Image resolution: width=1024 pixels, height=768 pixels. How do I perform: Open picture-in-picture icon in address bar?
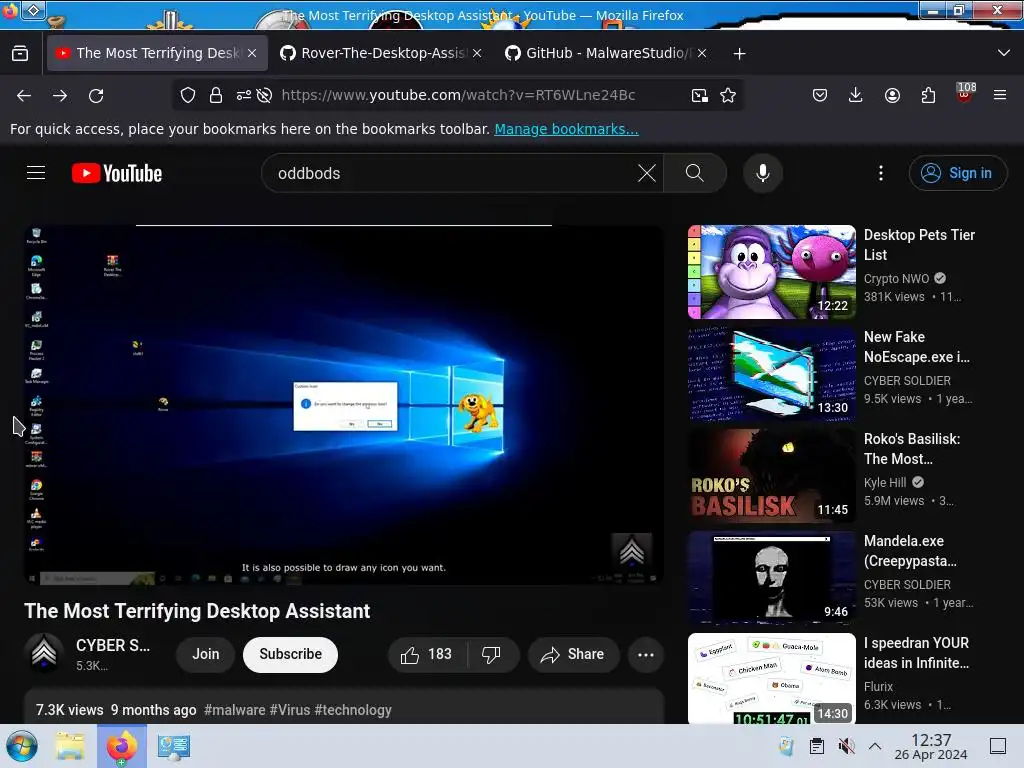click(x=699, y=95)
